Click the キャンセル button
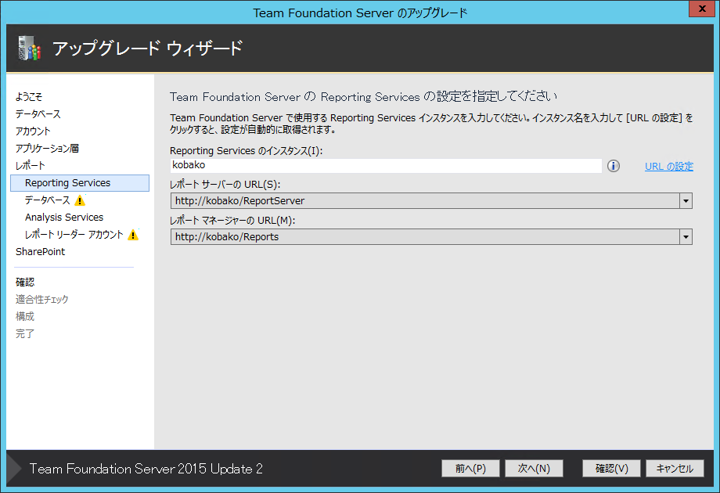 coord(675,468)
